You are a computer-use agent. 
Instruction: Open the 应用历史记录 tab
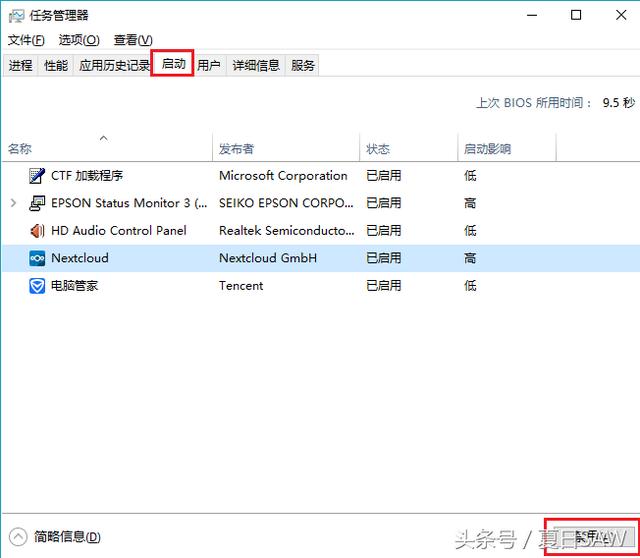(114, 66)
